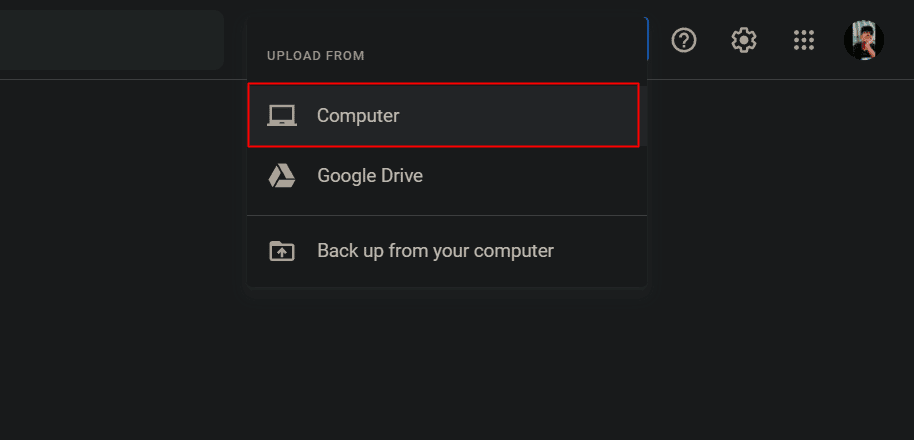Choose Google Drive as upload source
The image size is (914, 440).
point(447,175)
